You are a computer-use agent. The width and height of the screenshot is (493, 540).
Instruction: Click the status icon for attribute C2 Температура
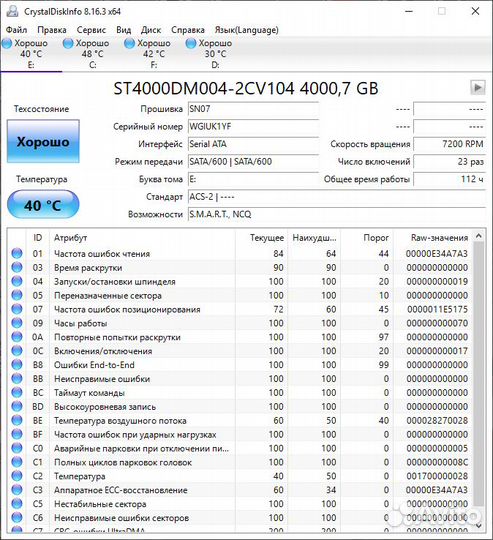pyautogui.click(x=17, y=476)
